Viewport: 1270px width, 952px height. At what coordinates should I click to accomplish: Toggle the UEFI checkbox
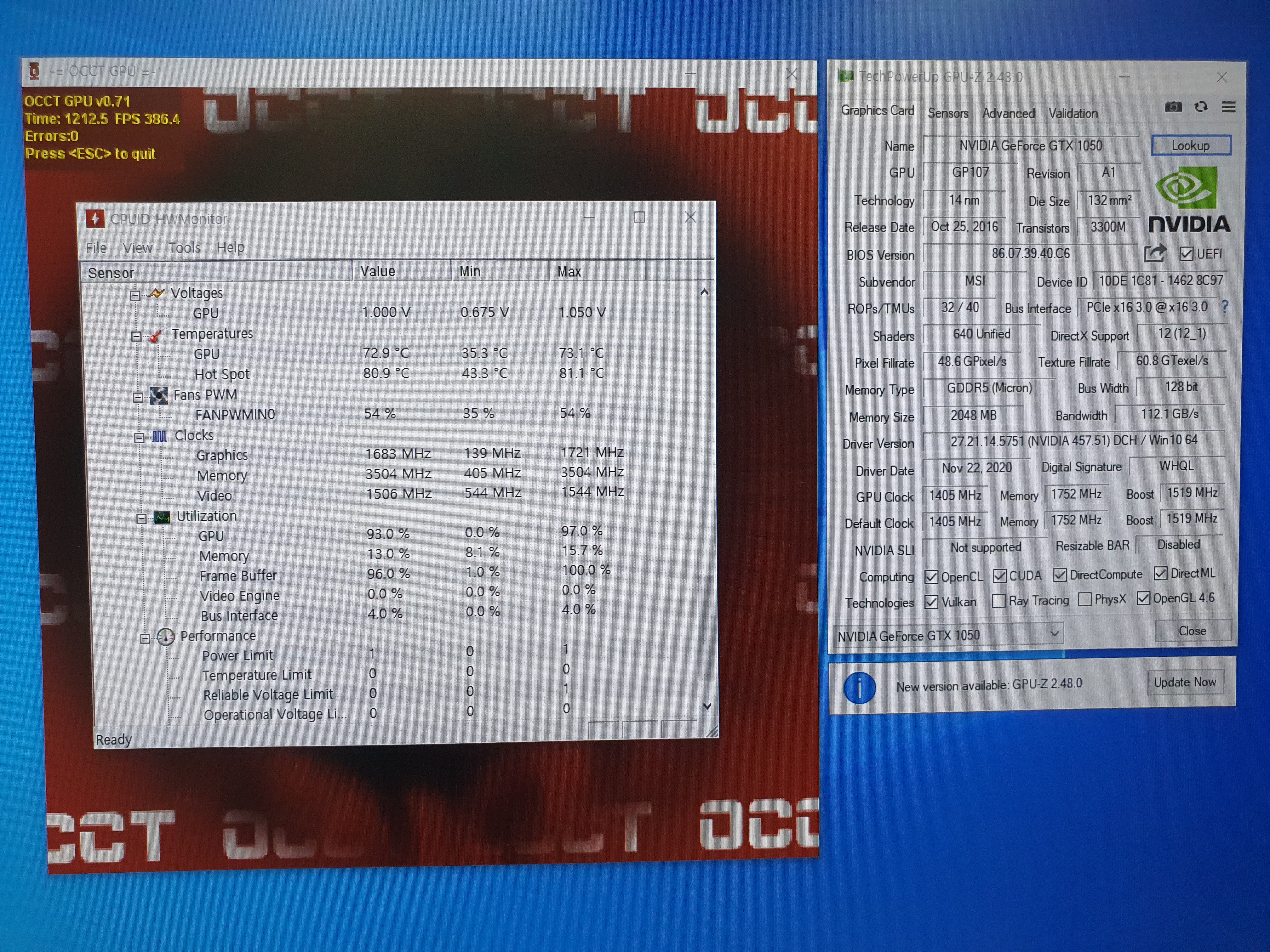(1186, 254)
